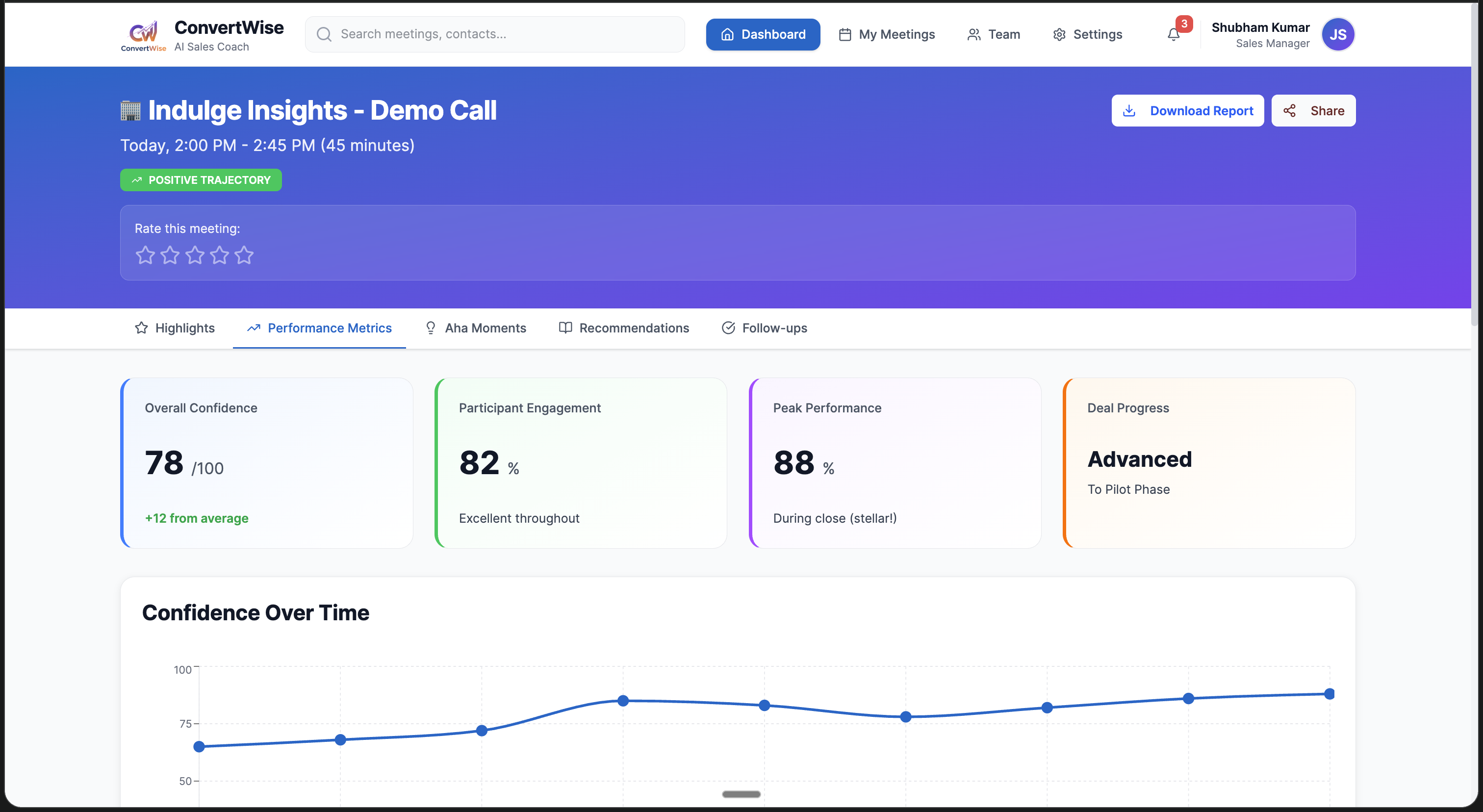
Task: Open My Meetings in navigation
Action: 887,34
